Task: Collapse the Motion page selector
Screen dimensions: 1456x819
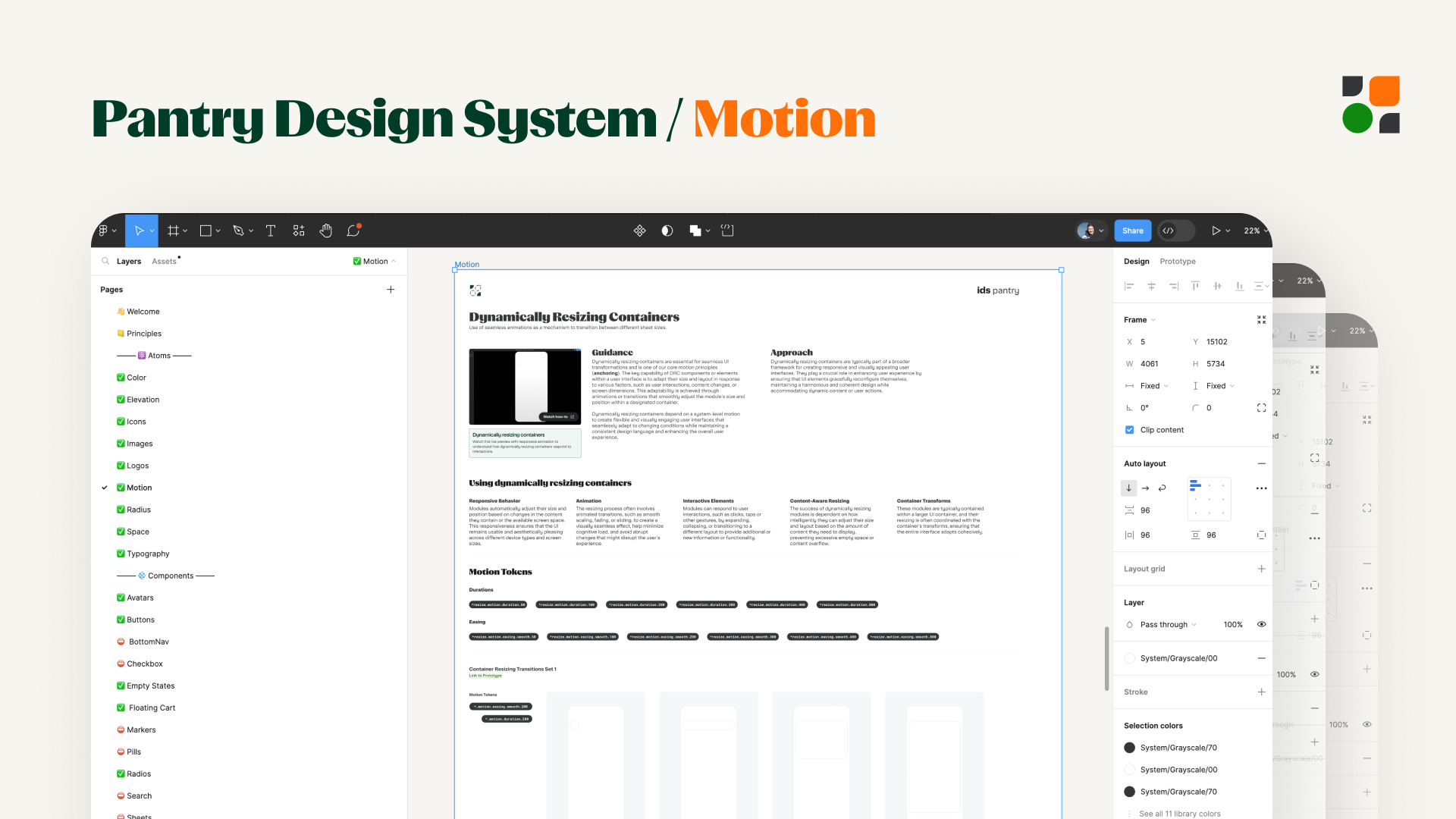Action: [x=375, y=261]
